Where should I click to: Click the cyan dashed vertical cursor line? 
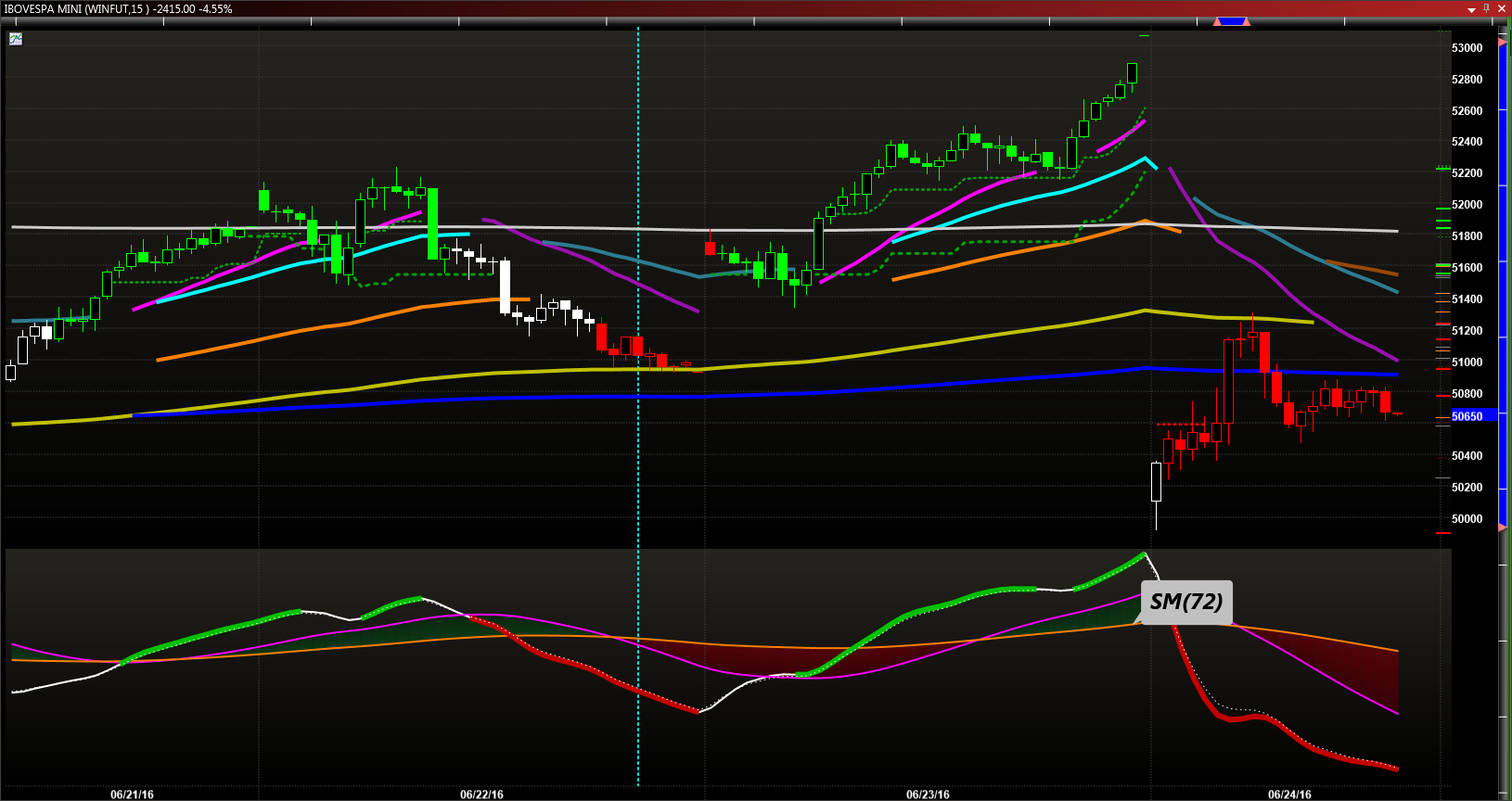click(x=638, y=464)
